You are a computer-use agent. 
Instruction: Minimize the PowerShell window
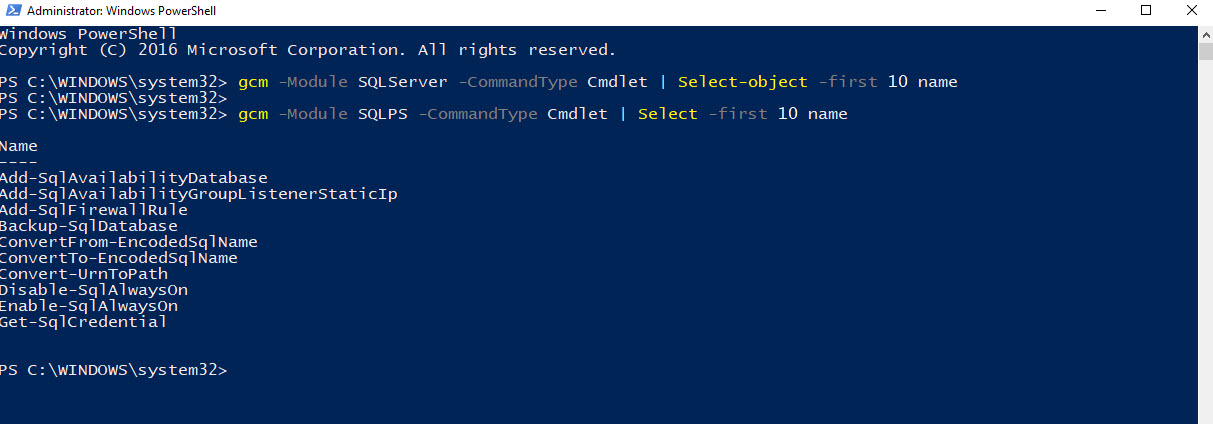tap(1098, 12)
